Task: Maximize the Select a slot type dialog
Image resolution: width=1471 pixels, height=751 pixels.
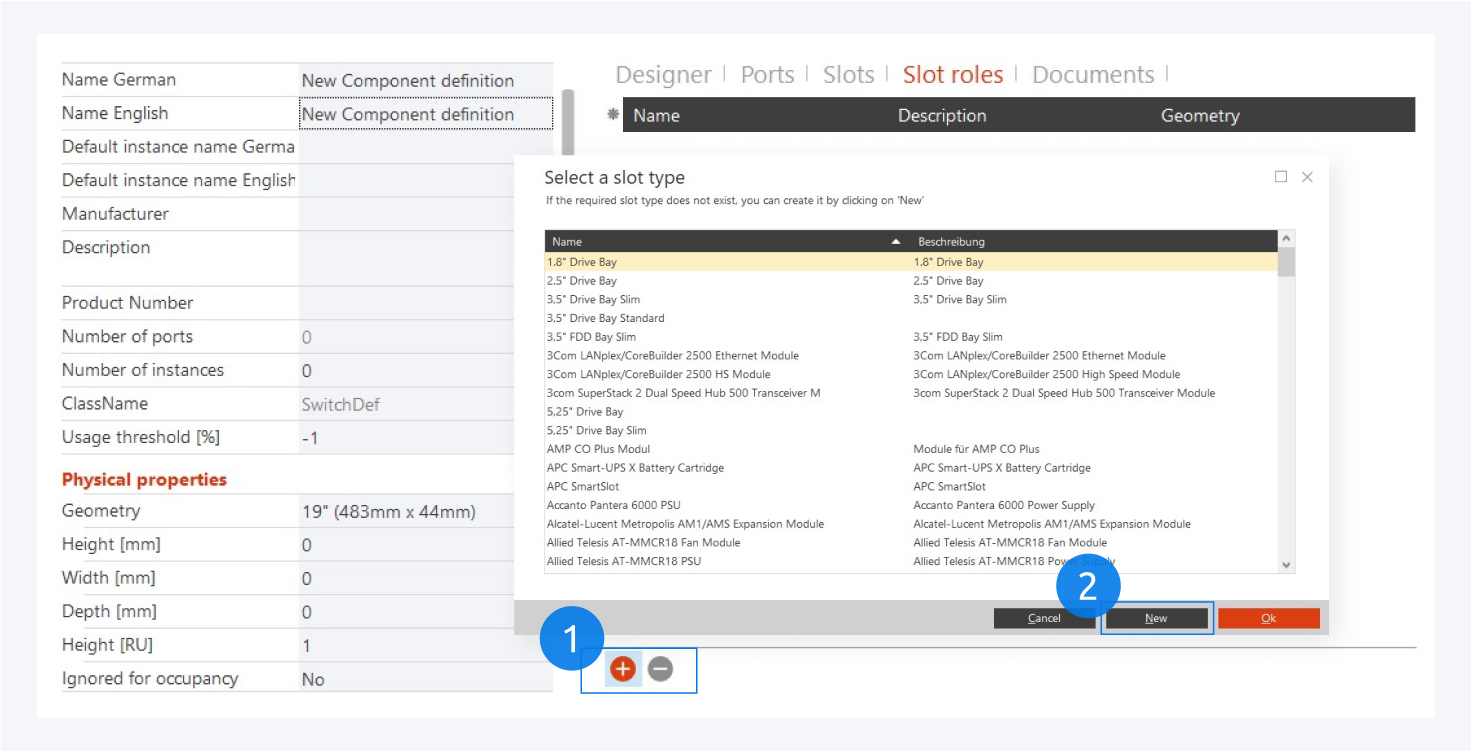Action: point(1281,177)
